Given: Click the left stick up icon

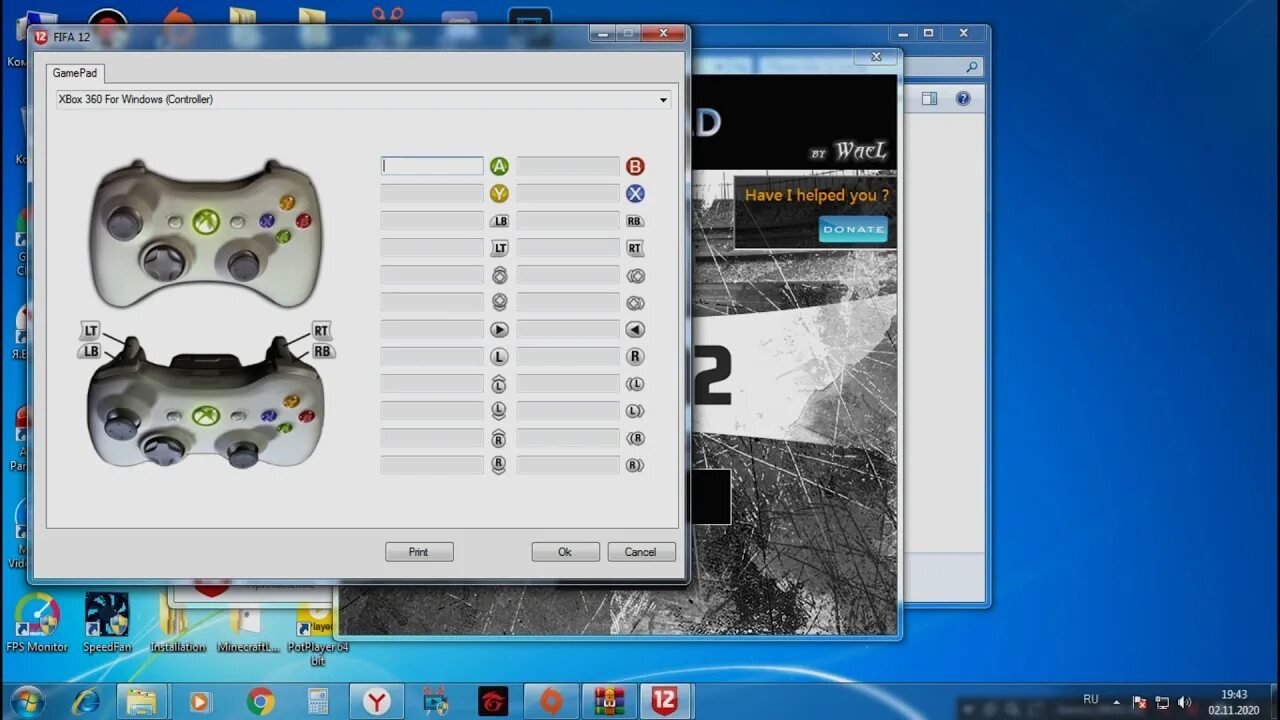Looking at the screenshot, I should (499, 384).
